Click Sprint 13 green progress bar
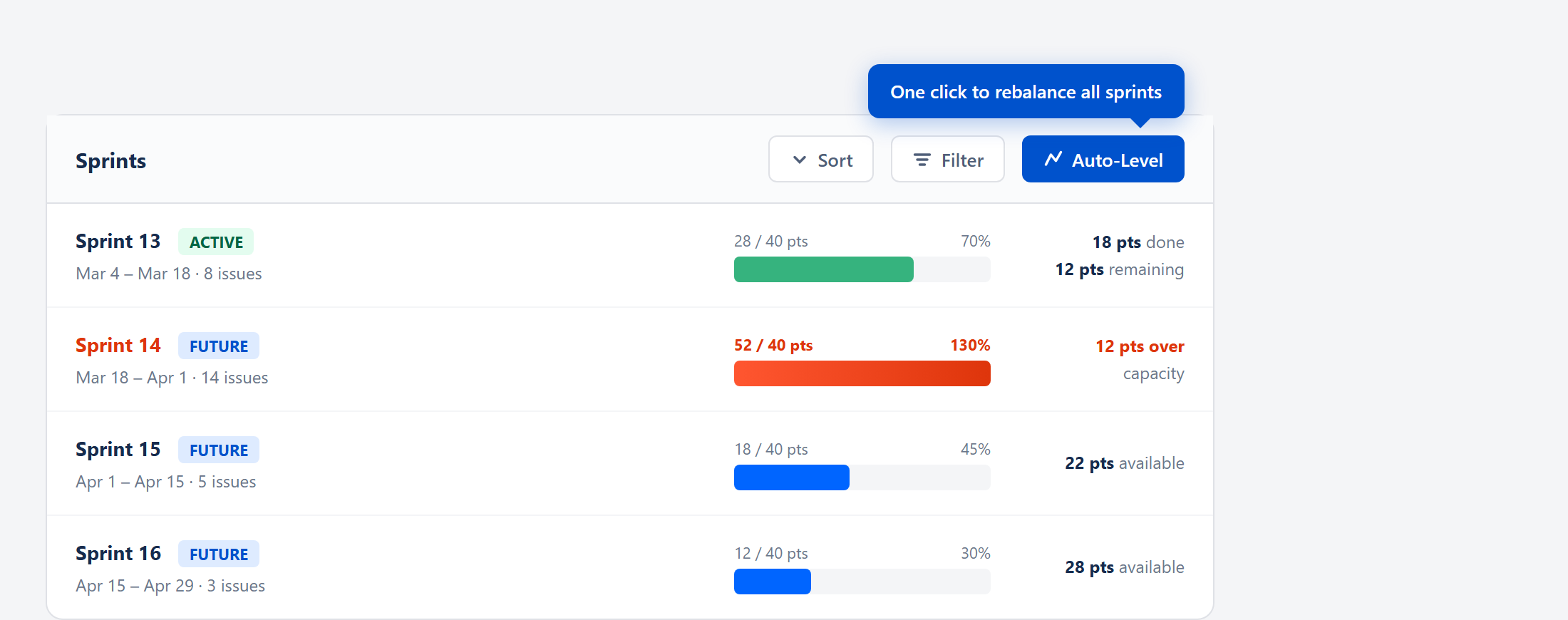This screenshot has height=620, width=1568. click(823, 269)
